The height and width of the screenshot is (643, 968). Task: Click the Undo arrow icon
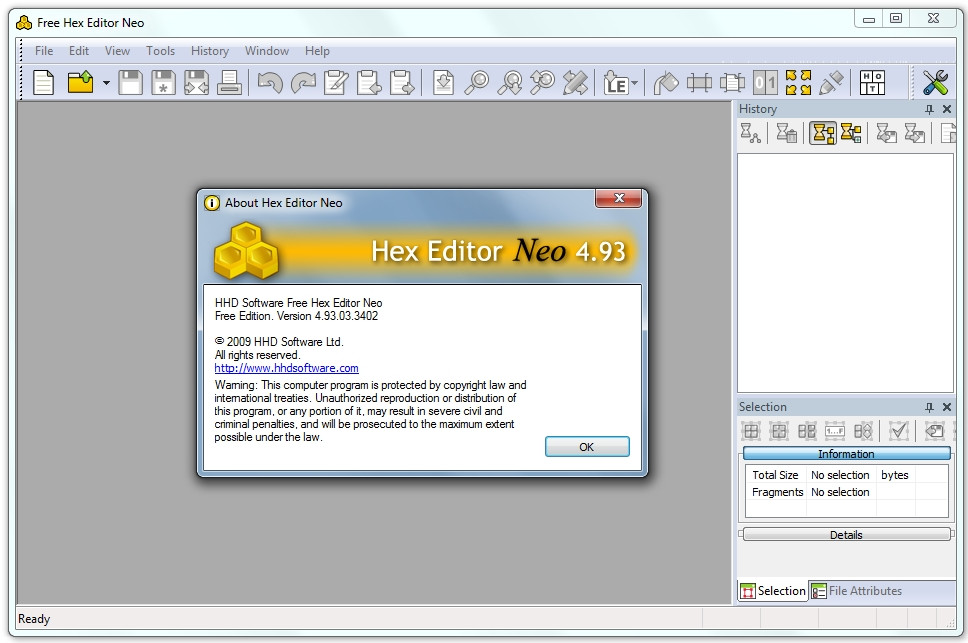tap(270, 83)
